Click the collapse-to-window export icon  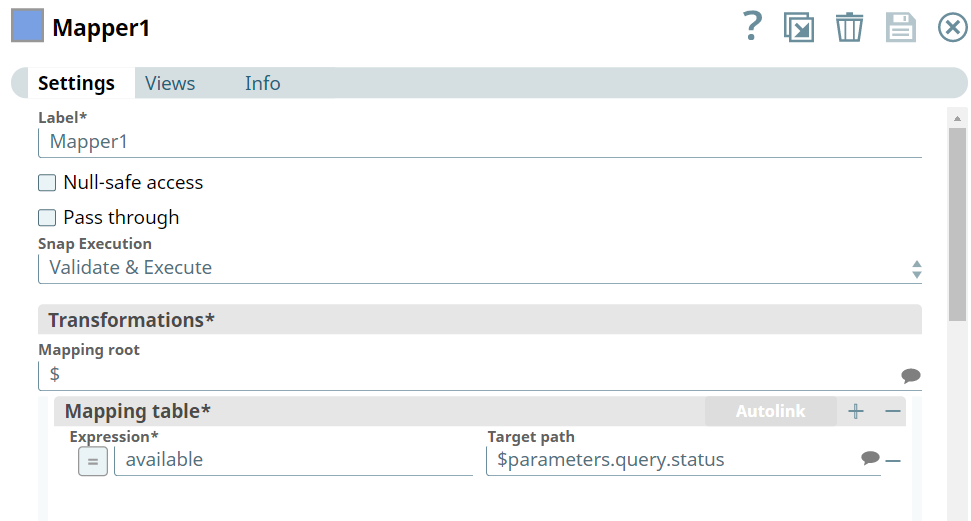[798, 27]
